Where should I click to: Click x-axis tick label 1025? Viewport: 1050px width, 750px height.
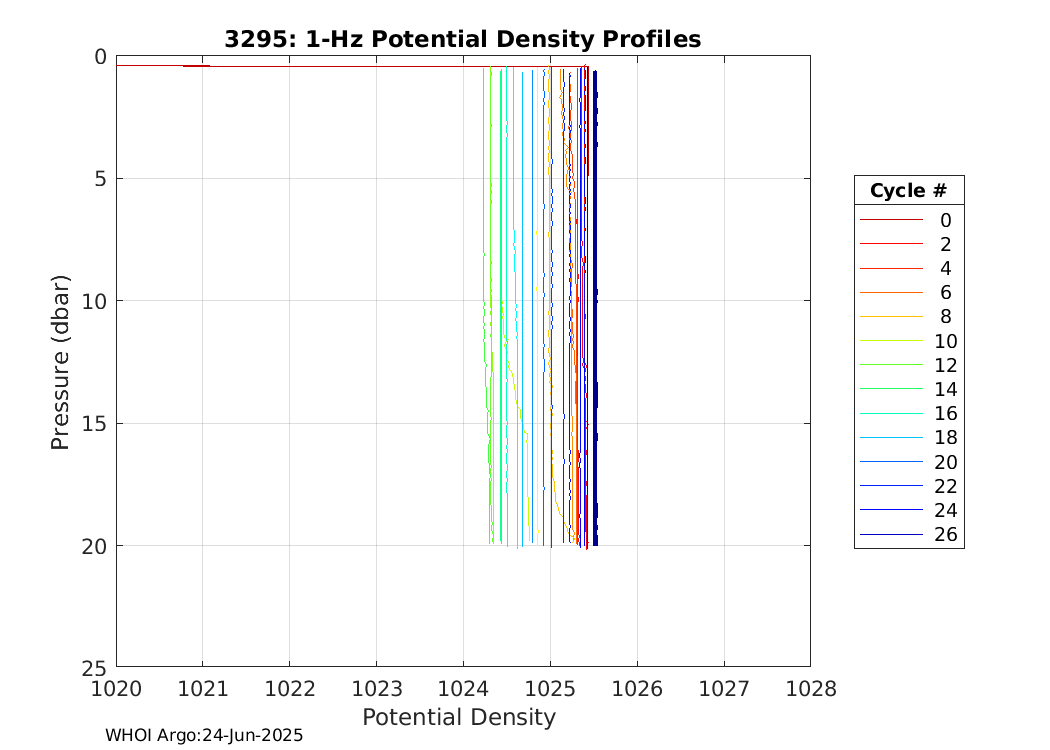550,688
